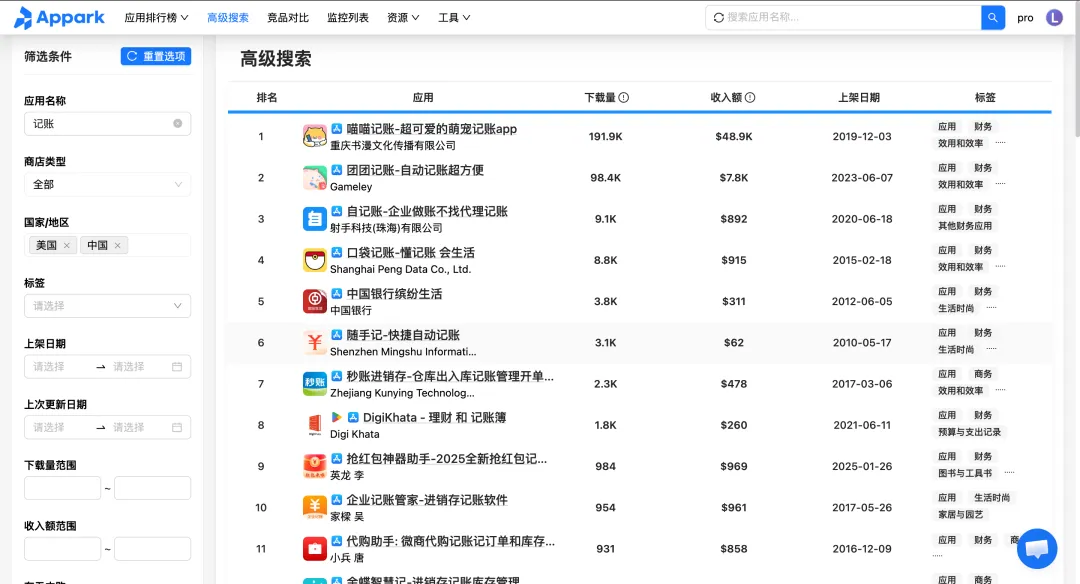Click the 重置选项 button

click(156, 56)
